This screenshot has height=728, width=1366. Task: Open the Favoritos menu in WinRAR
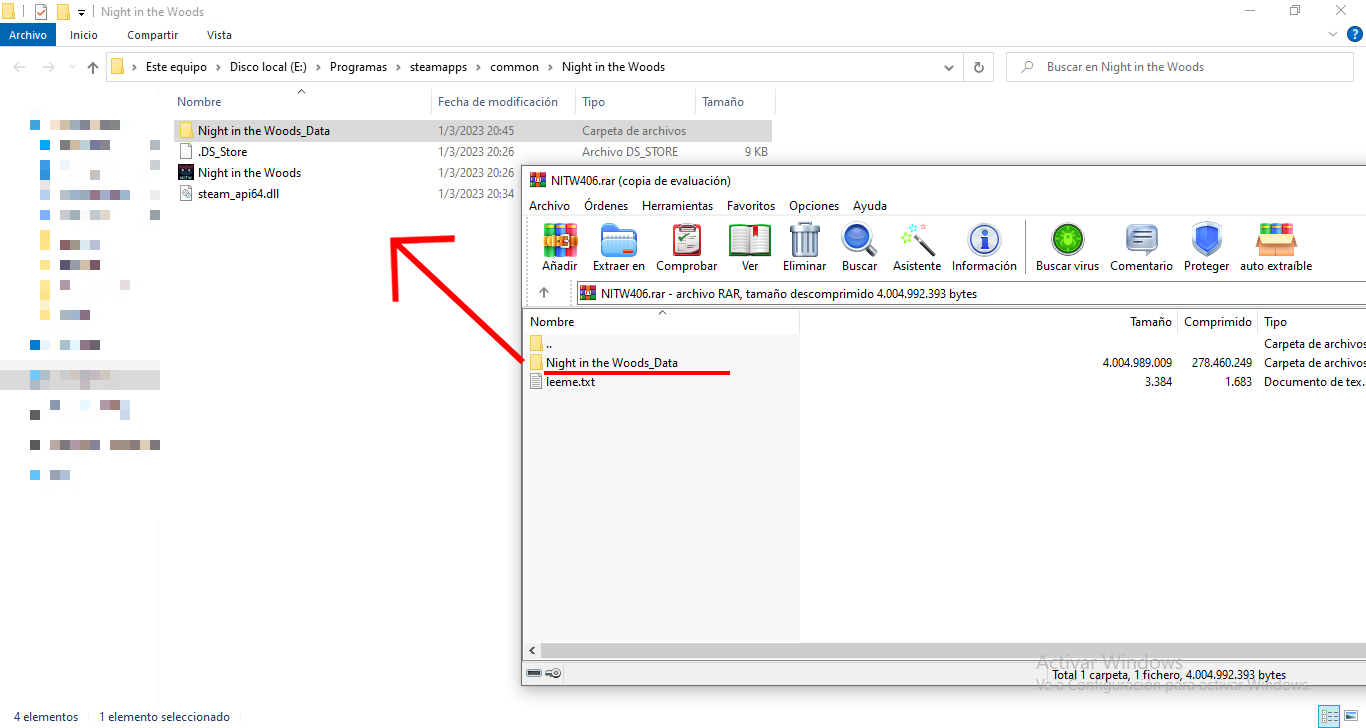[751, 205]
